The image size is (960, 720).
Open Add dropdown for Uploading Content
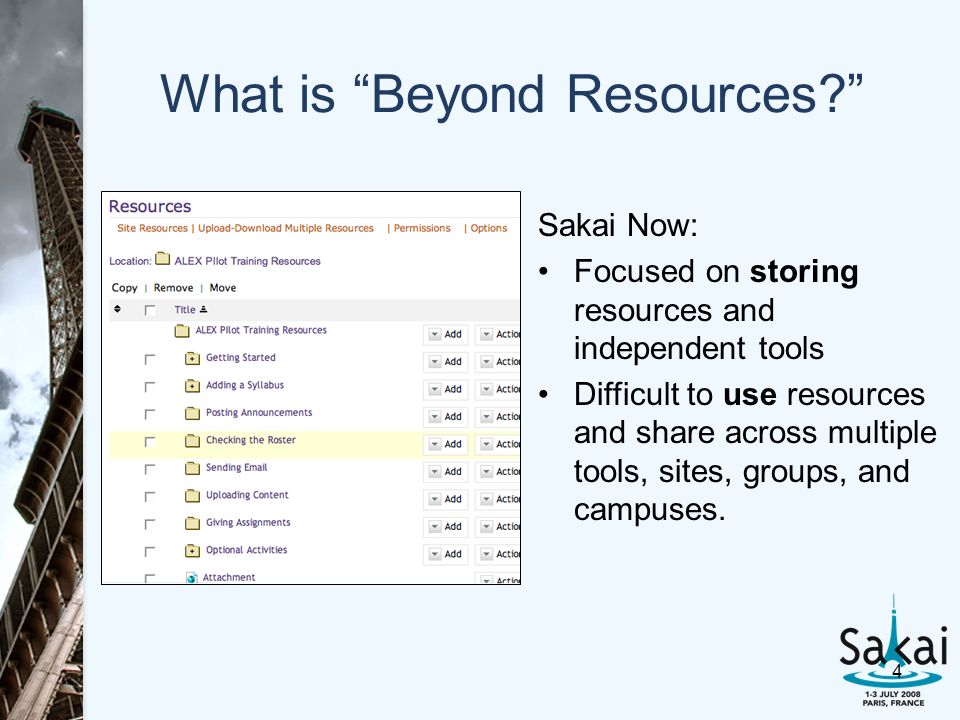(446, 500)
